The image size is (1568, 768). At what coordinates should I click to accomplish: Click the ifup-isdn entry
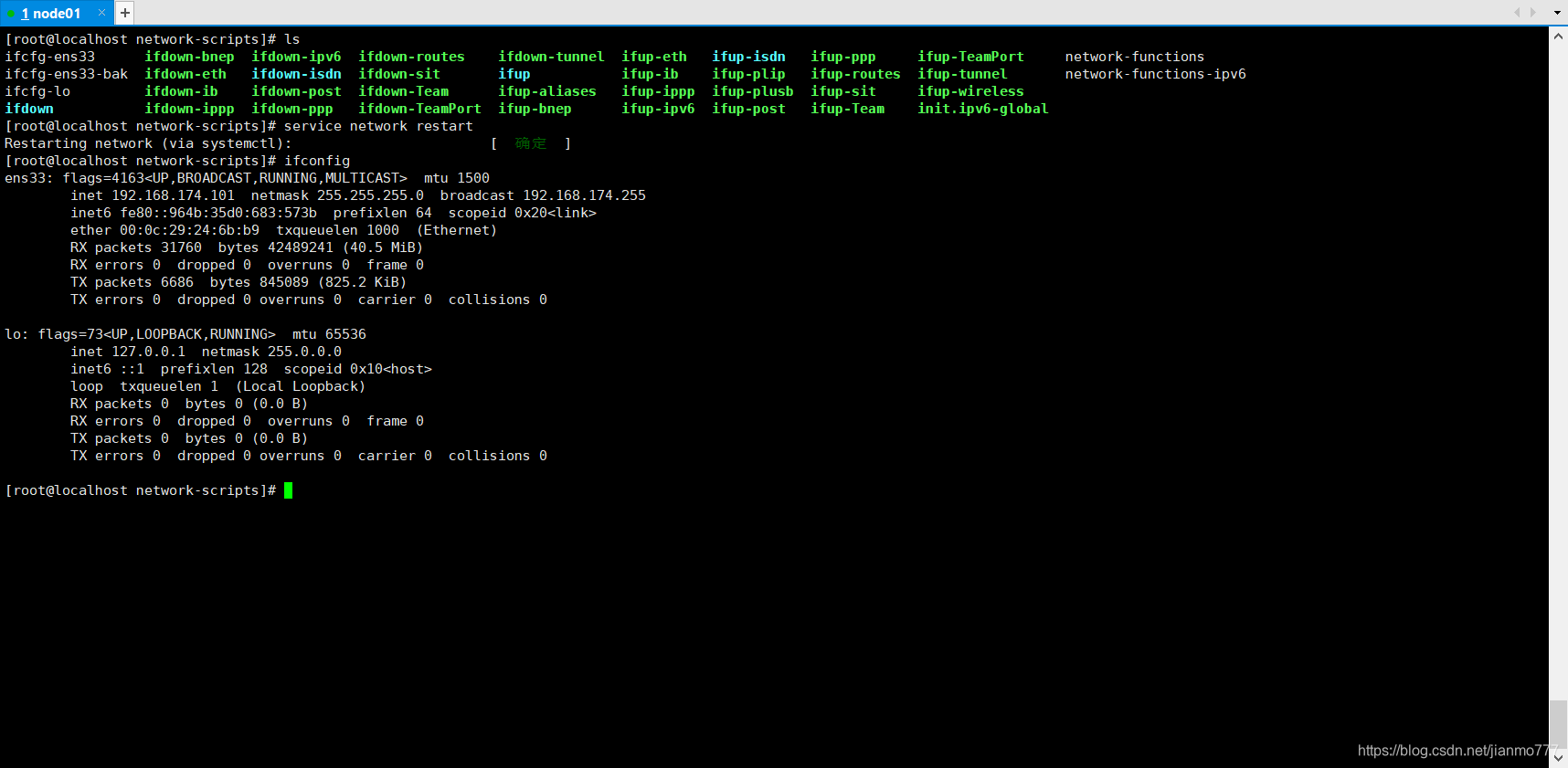748,57
